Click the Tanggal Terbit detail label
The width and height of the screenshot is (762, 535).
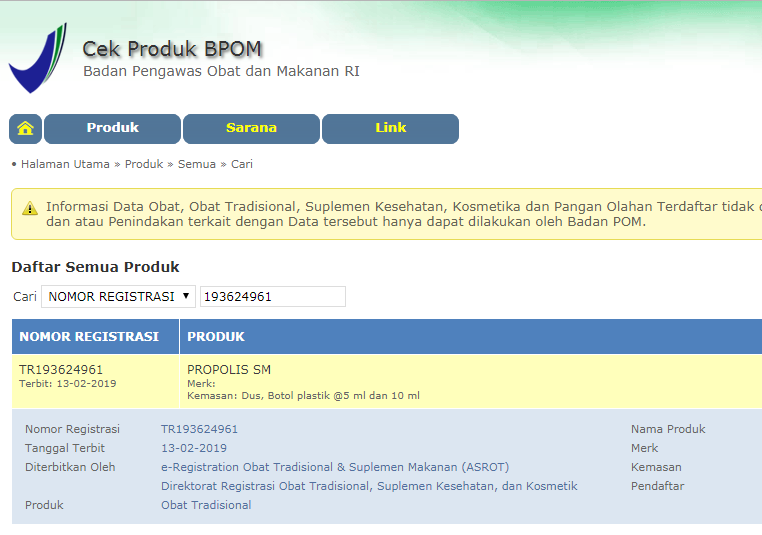65,448
